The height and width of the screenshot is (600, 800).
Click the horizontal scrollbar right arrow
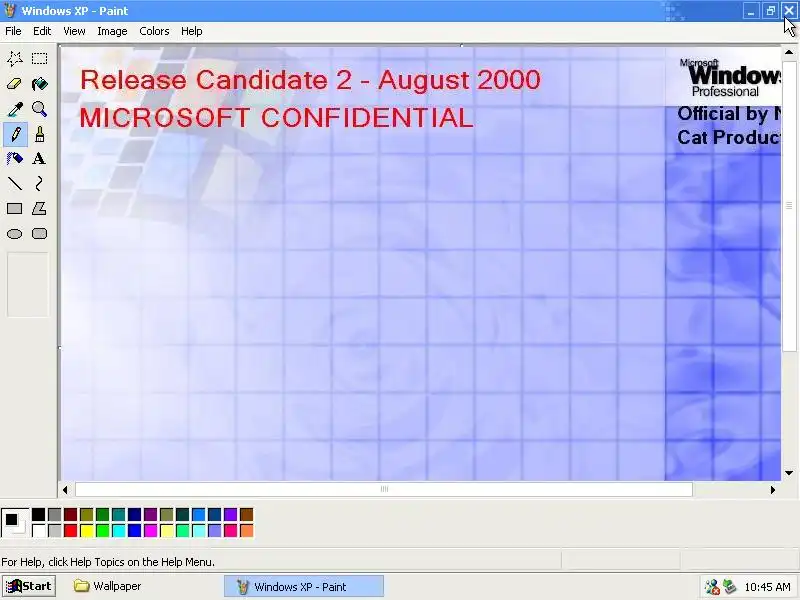tap(772, 490)
